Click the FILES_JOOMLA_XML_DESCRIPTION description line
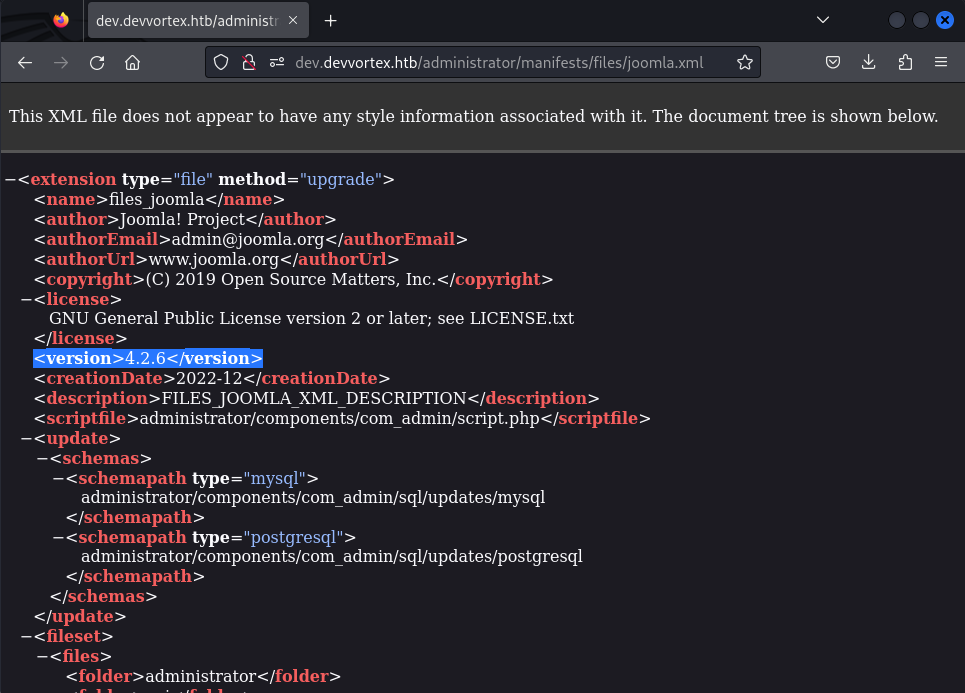Viewport: 965px width, 693px height. 316,398
